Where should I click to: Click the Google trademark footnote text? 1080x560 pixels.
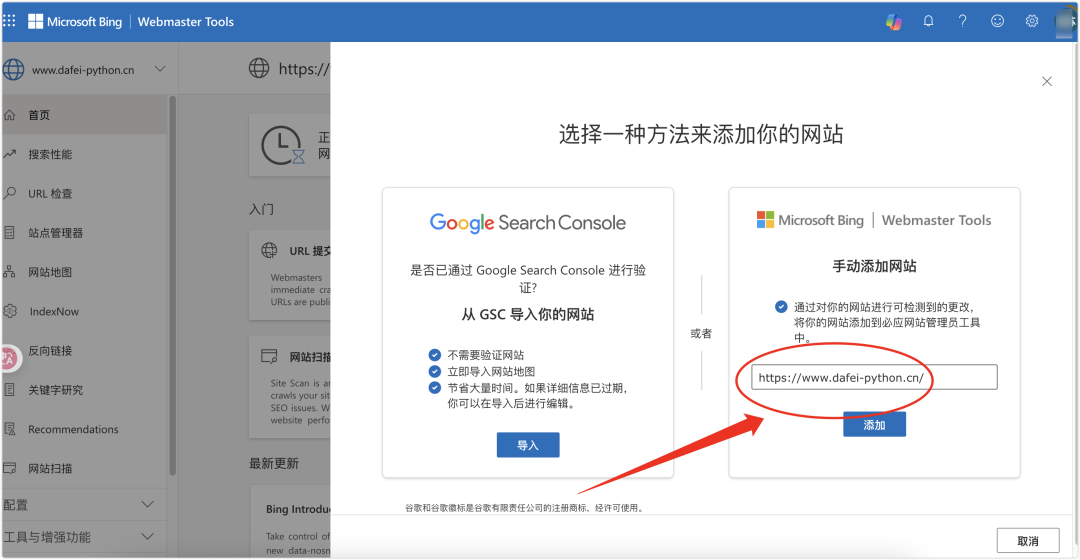pyautogui.click(x=525, y=508)
